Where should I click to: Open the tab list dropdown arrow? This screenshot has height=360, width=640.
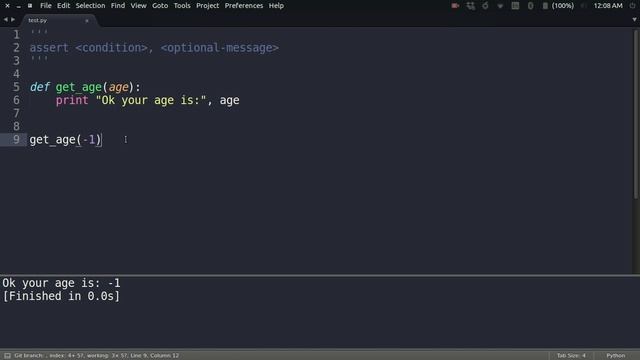tap(634, 20)
